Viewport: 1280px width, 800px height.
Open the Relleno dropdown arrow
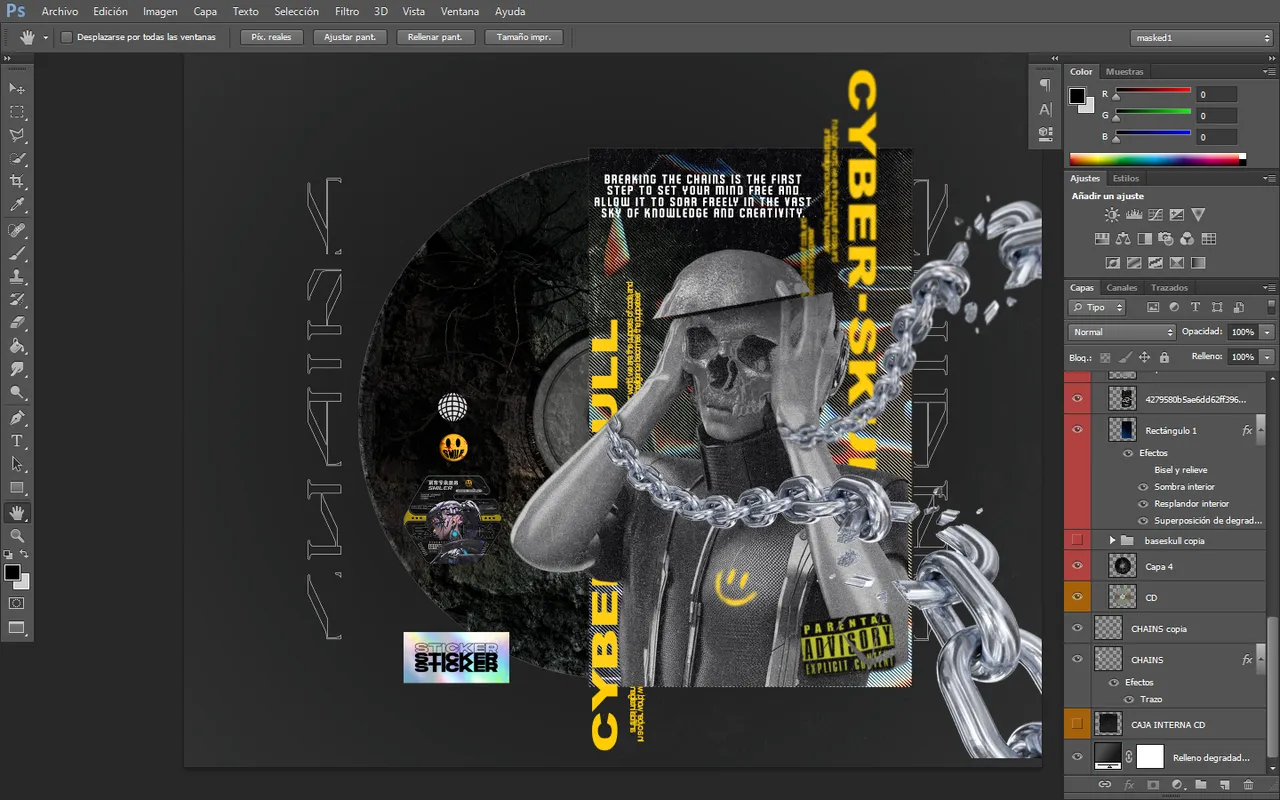pos(1267,357)
